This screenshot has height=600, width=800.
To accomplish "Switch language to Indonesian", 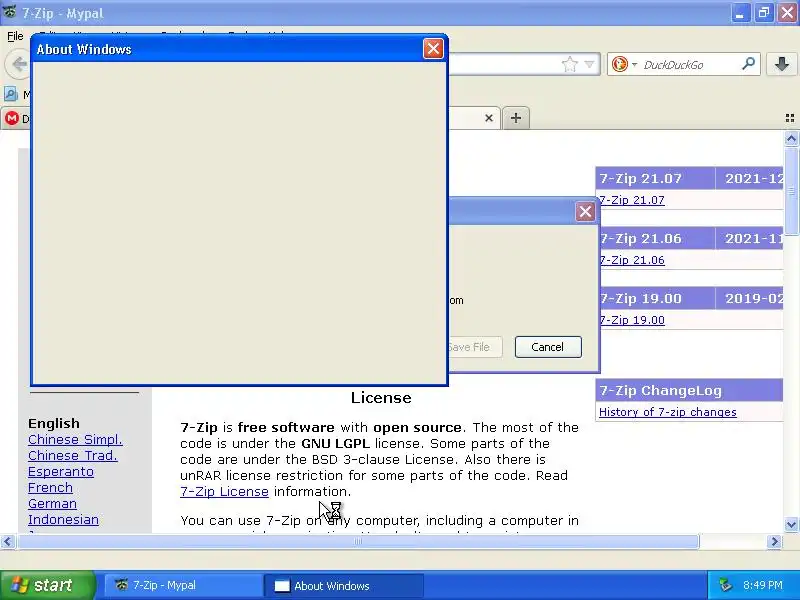I will click(x=63, y=519).
